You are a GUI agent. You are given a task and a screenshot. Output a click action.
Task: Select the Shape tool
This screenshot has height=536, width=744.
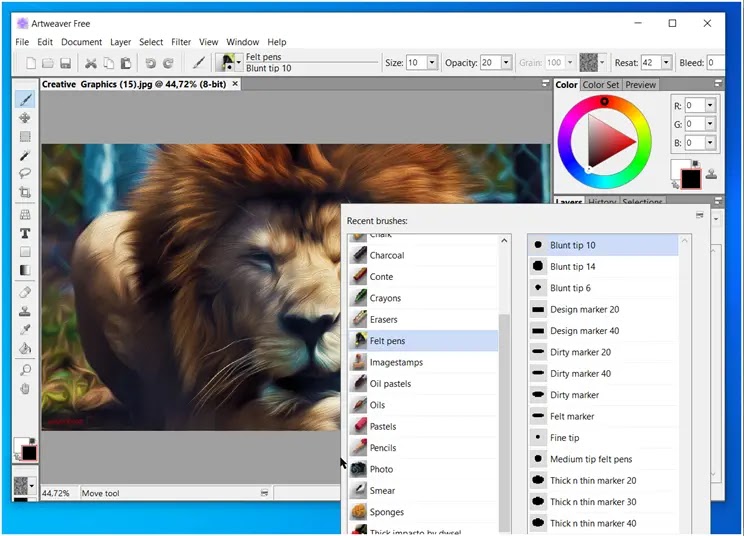coord(25,251)
